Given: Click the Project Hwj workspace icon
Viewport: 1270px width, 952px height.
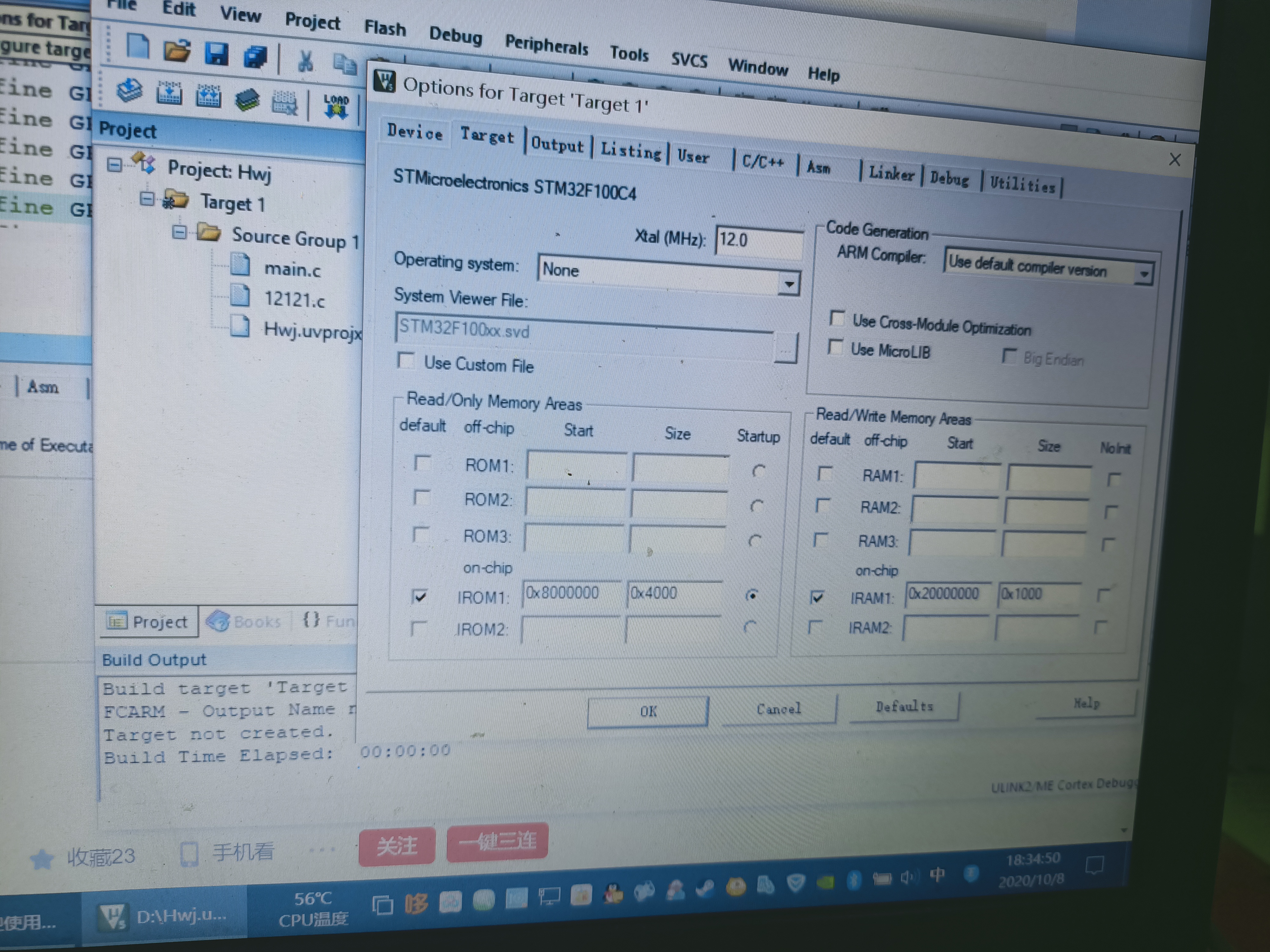Looking at the screenshot, I should pos(144,163).
